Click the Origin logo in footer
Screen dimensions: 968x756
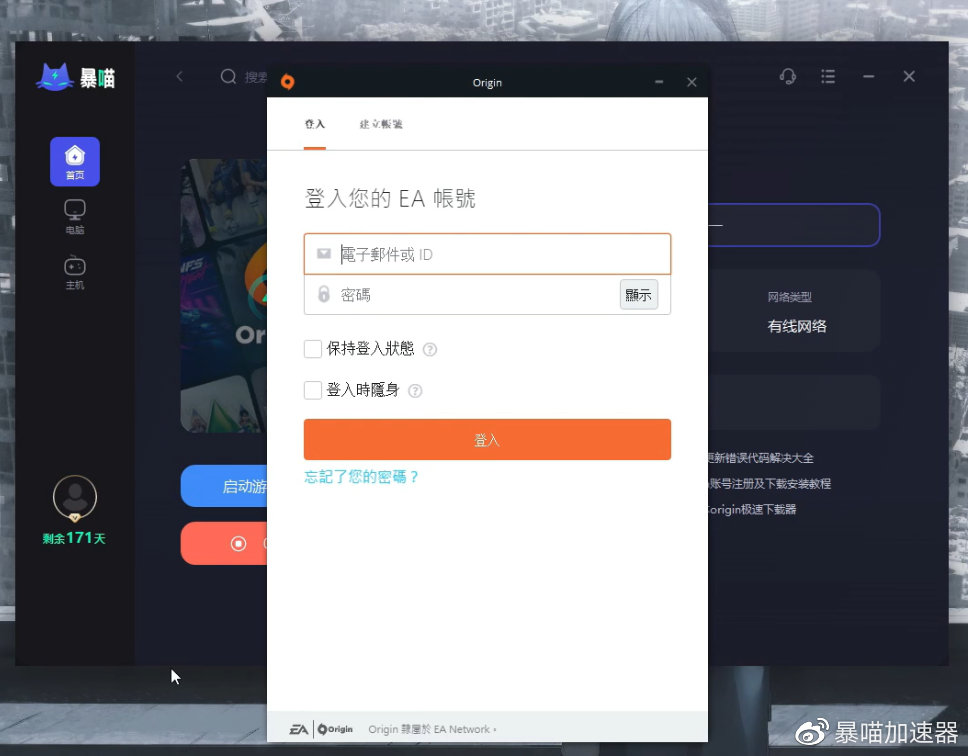click(335, 729)
